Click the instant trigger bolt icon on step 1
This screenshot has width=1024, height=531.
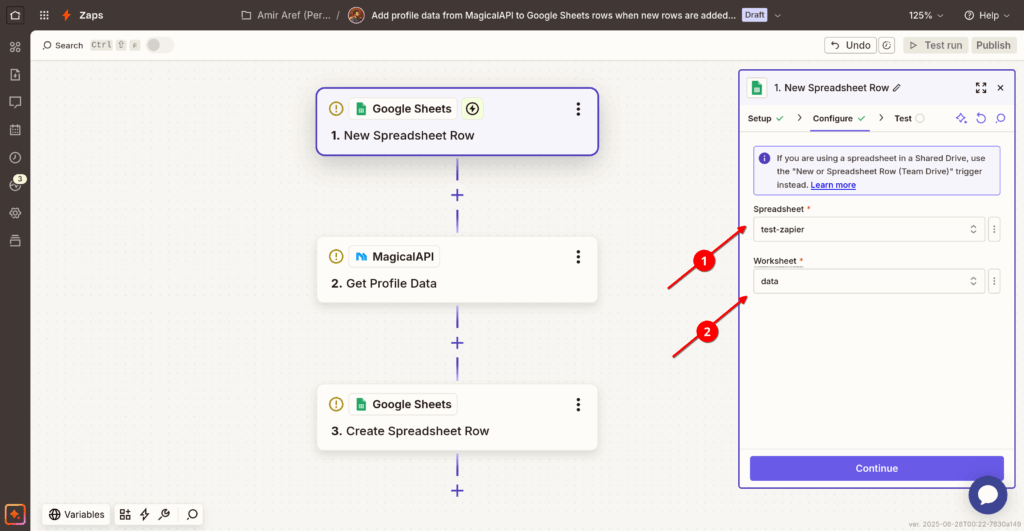click(472, 108)
